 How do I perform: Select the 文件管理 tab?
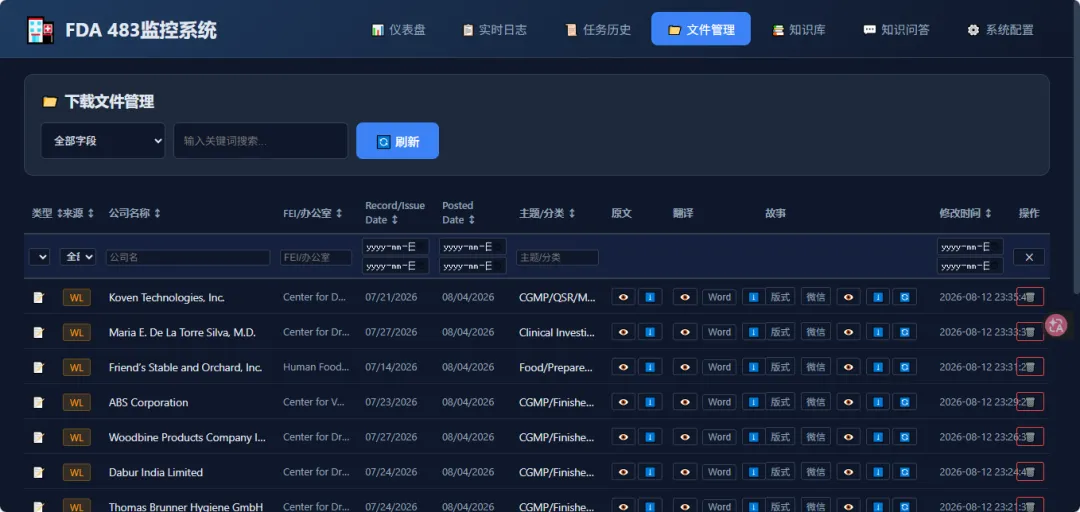point(701,29)
